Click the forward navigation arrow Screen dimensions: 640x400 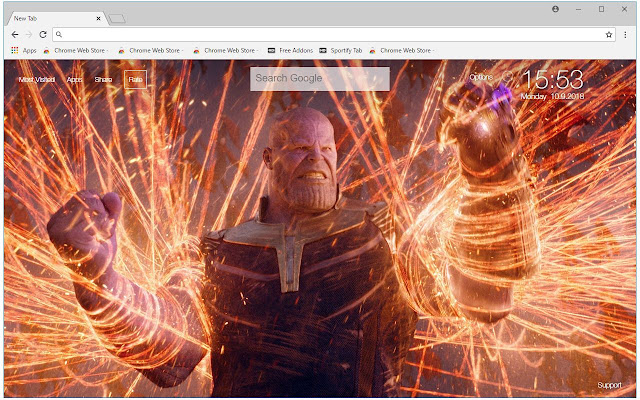pyautogui.click(x=29, y=35)
